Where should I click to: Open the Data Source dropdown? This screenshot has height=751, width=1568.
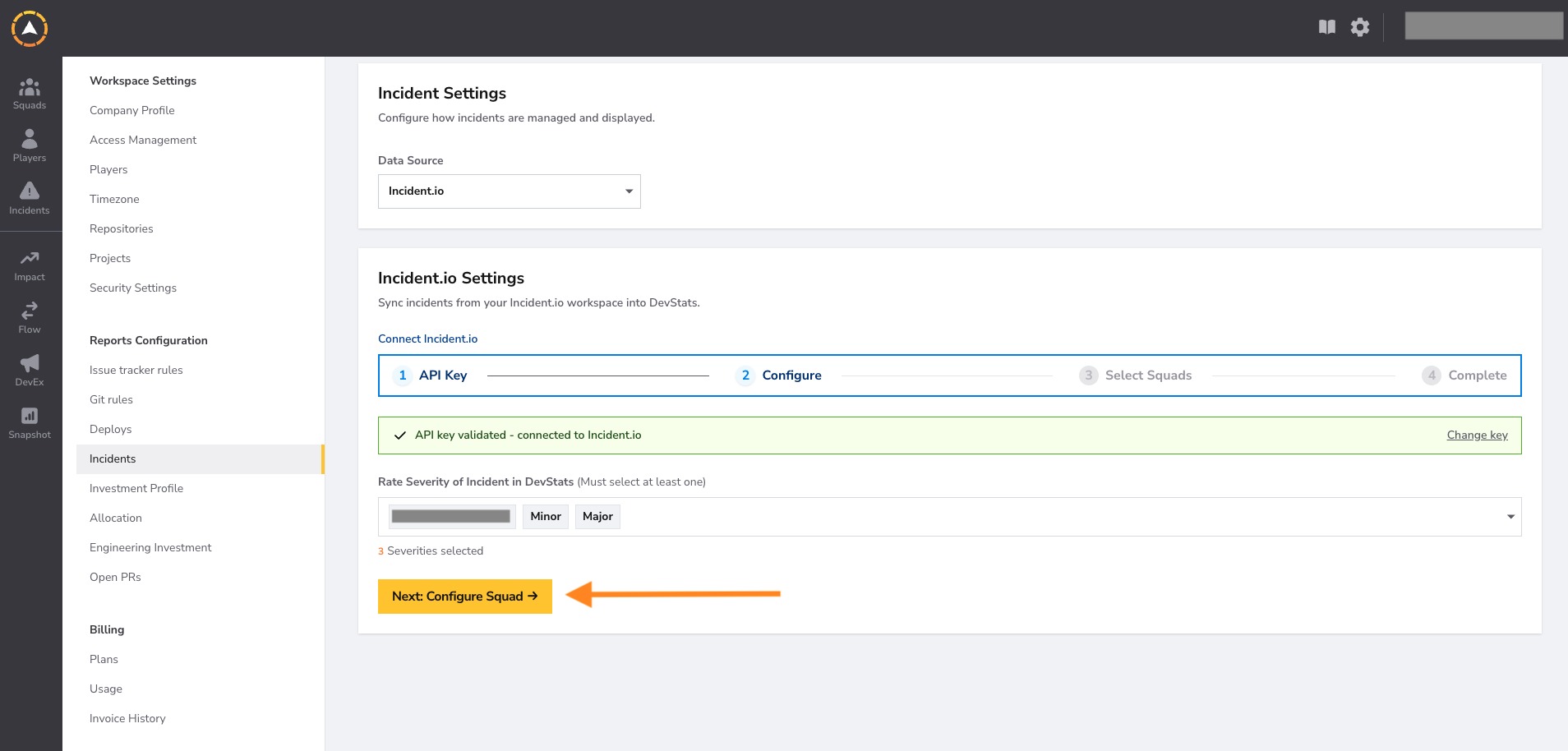pyautogui.click(x=510, y=191)
